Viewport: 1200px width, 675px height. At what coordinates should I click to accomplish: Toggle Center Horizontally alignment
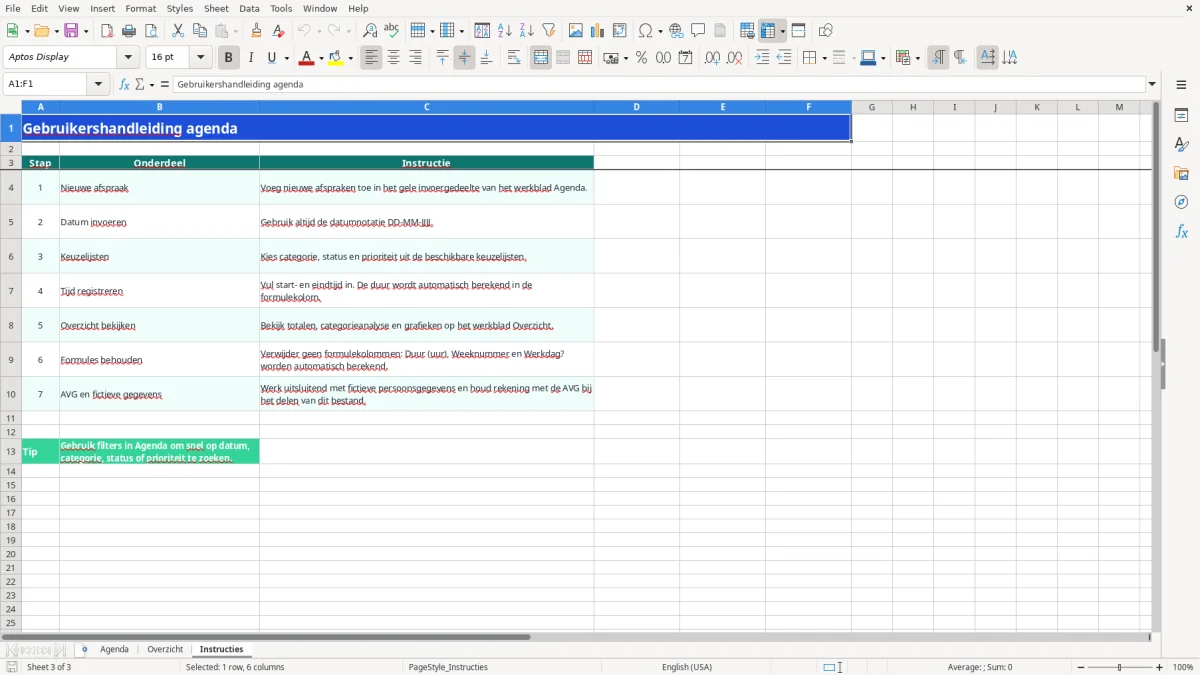tap(393, 58)
